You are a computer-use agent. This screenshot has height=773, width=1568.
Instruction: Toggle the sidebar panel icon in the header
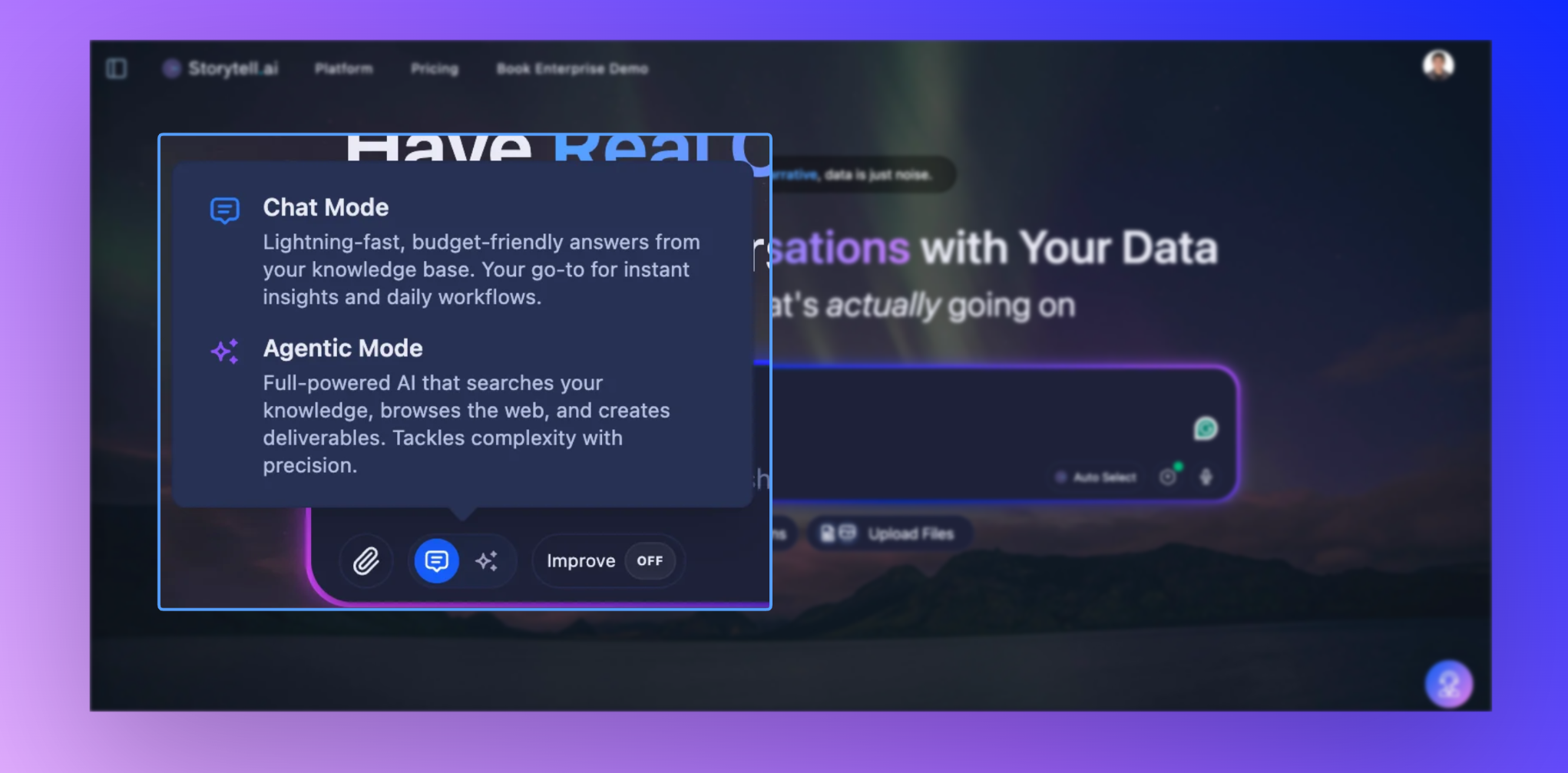pos(117,68)
